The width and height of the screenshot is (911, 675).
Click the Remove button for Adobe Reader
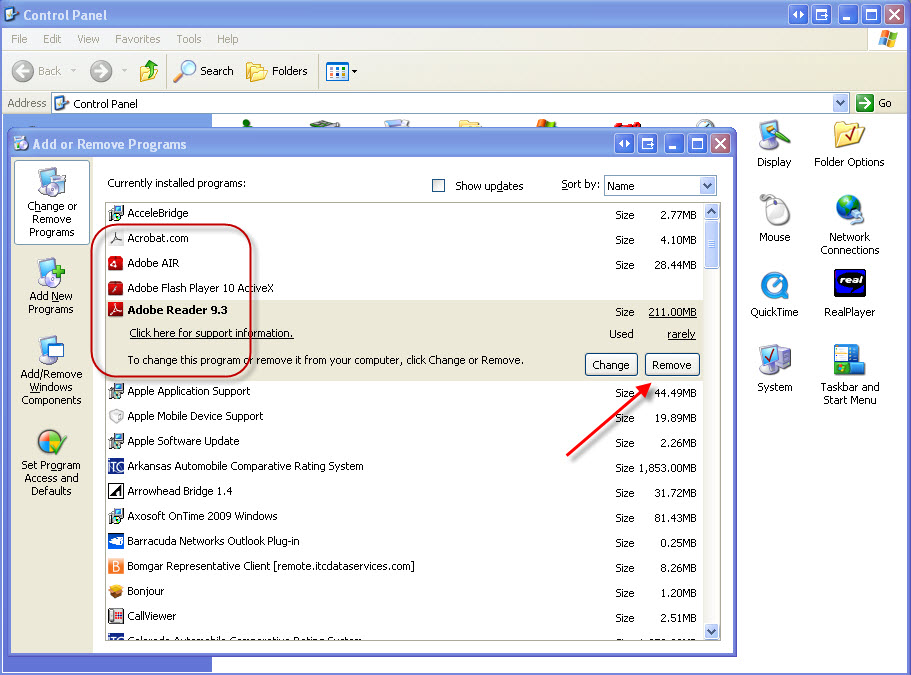pos(672,365)
